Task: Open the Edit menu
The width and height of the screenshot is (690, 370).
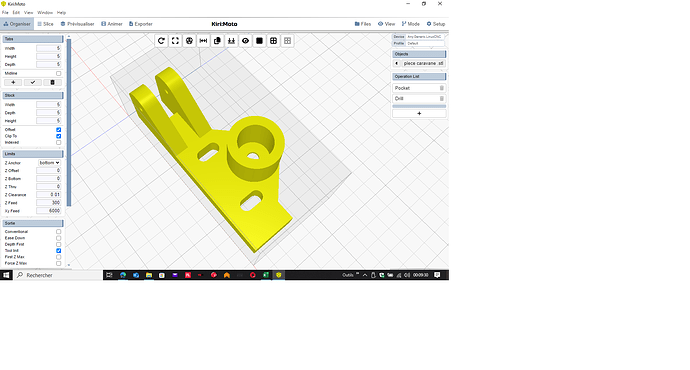Action: point(16,13)
